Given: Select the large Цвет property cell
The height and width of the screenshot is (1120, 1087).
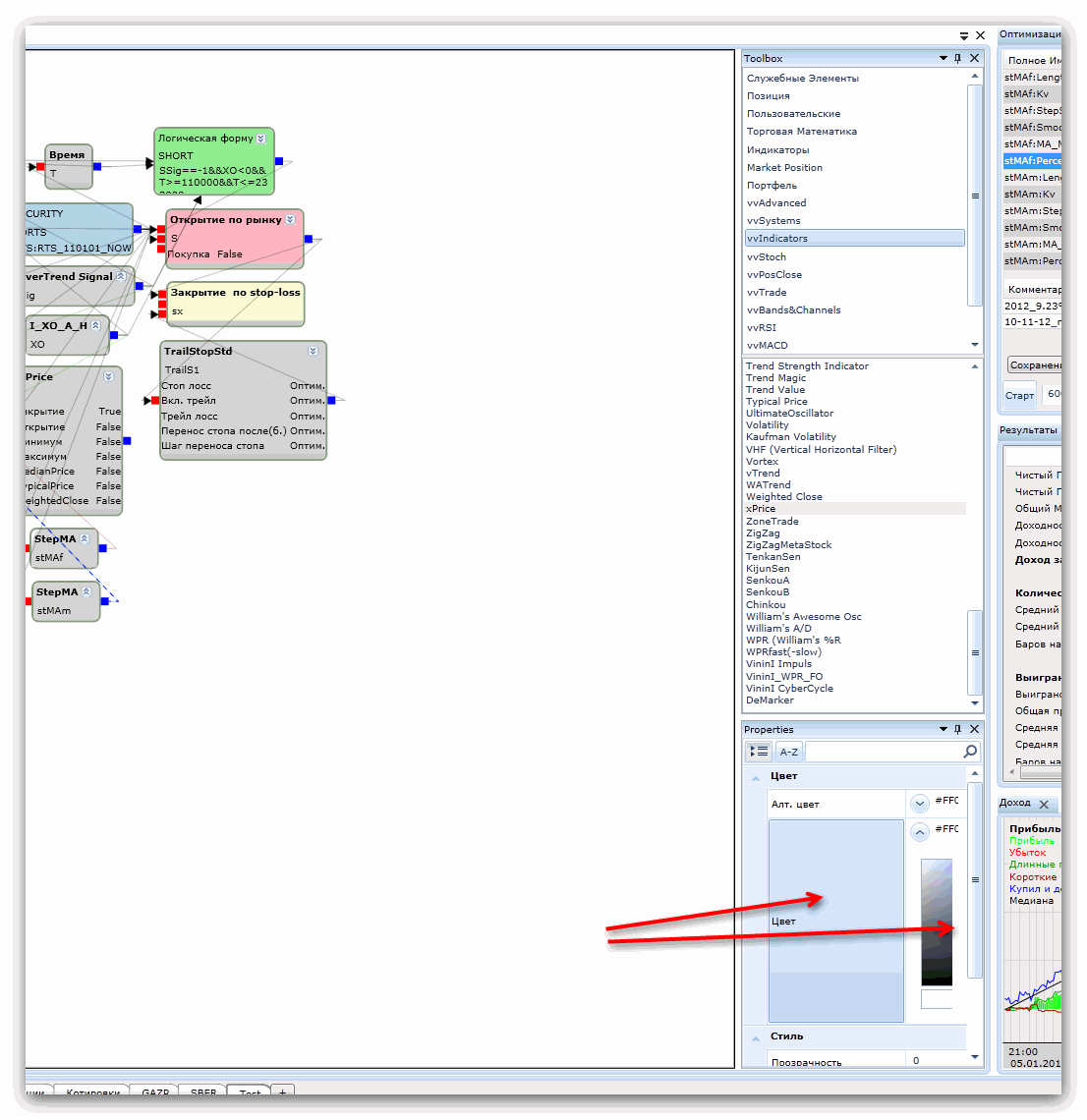Looking at the screenshot, I should (x=836, y=922).
